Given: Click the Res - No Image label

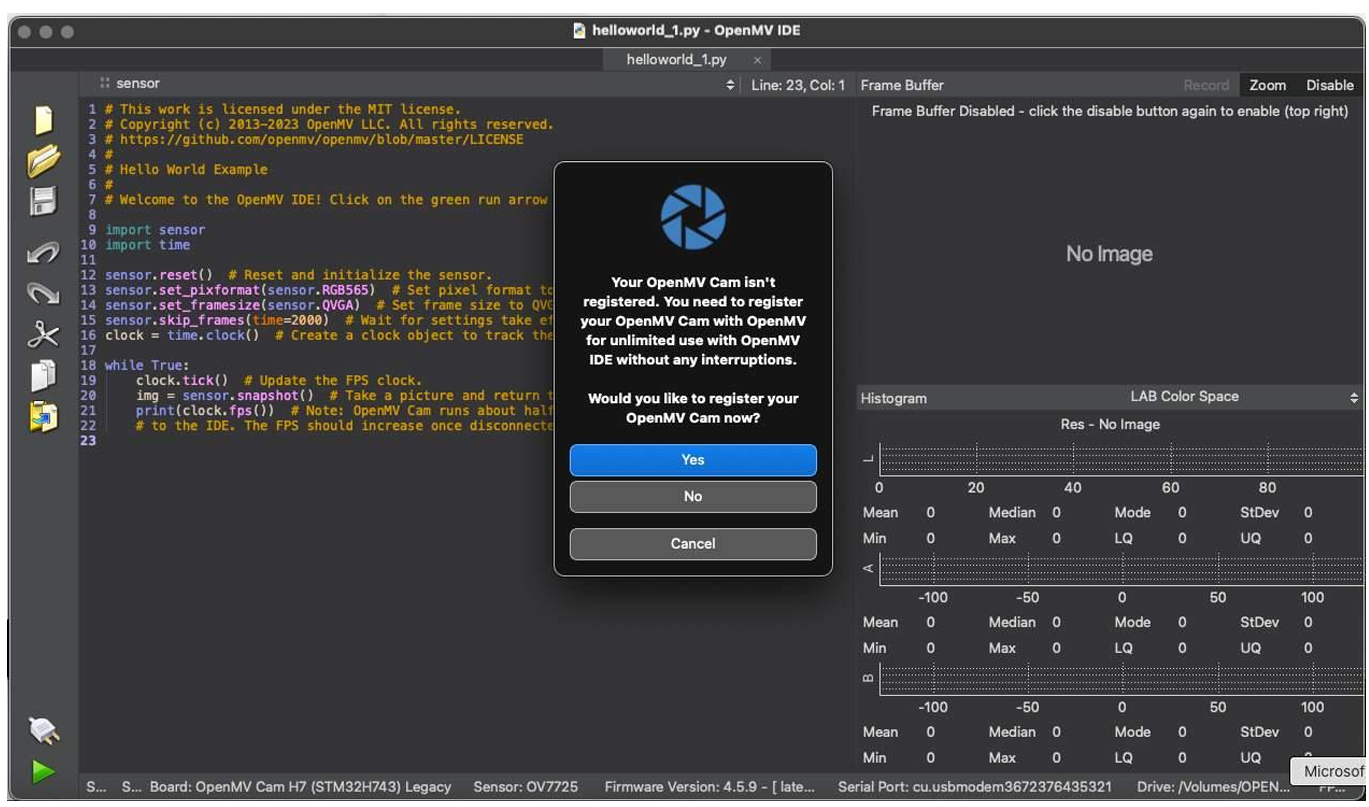Looking at the screenshot, I should [1110, 424].
